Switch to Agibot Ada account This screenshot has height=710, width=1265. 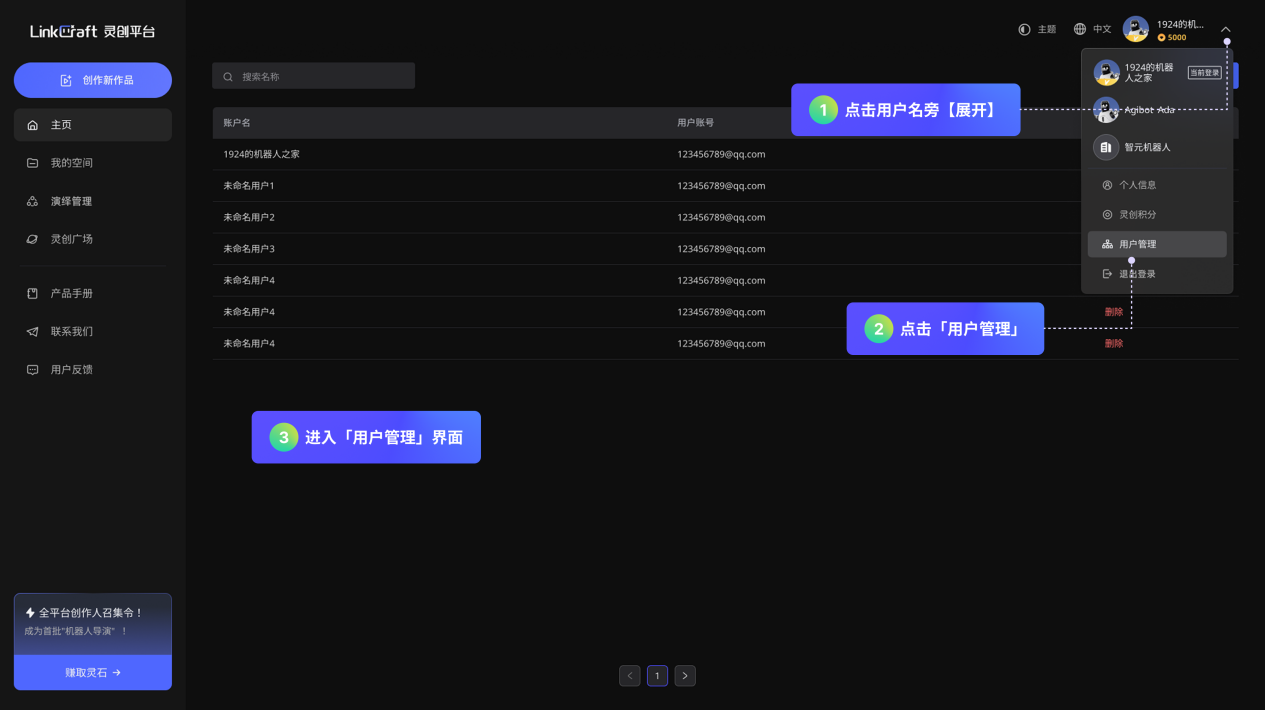(1148, 110)
